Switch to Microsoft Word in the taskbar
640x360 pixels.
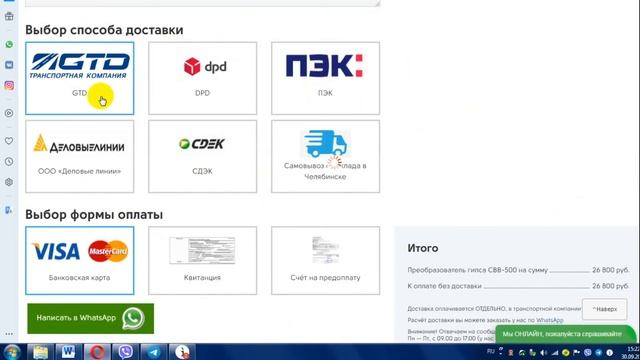68,352
